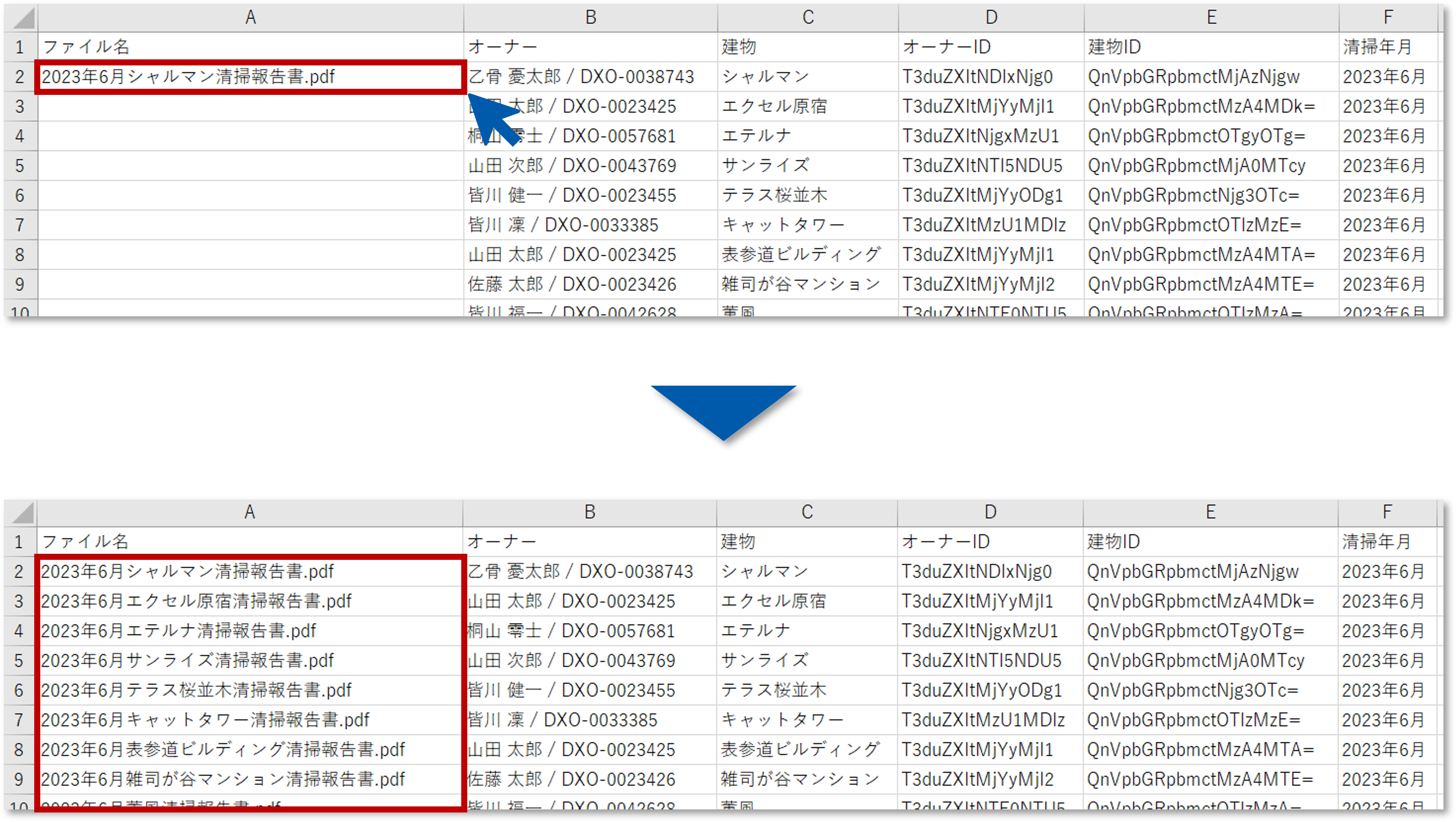Screen dimensions: 1456x822
Task: Select row 9 by clicking its row number
Action: pos(20,284)
